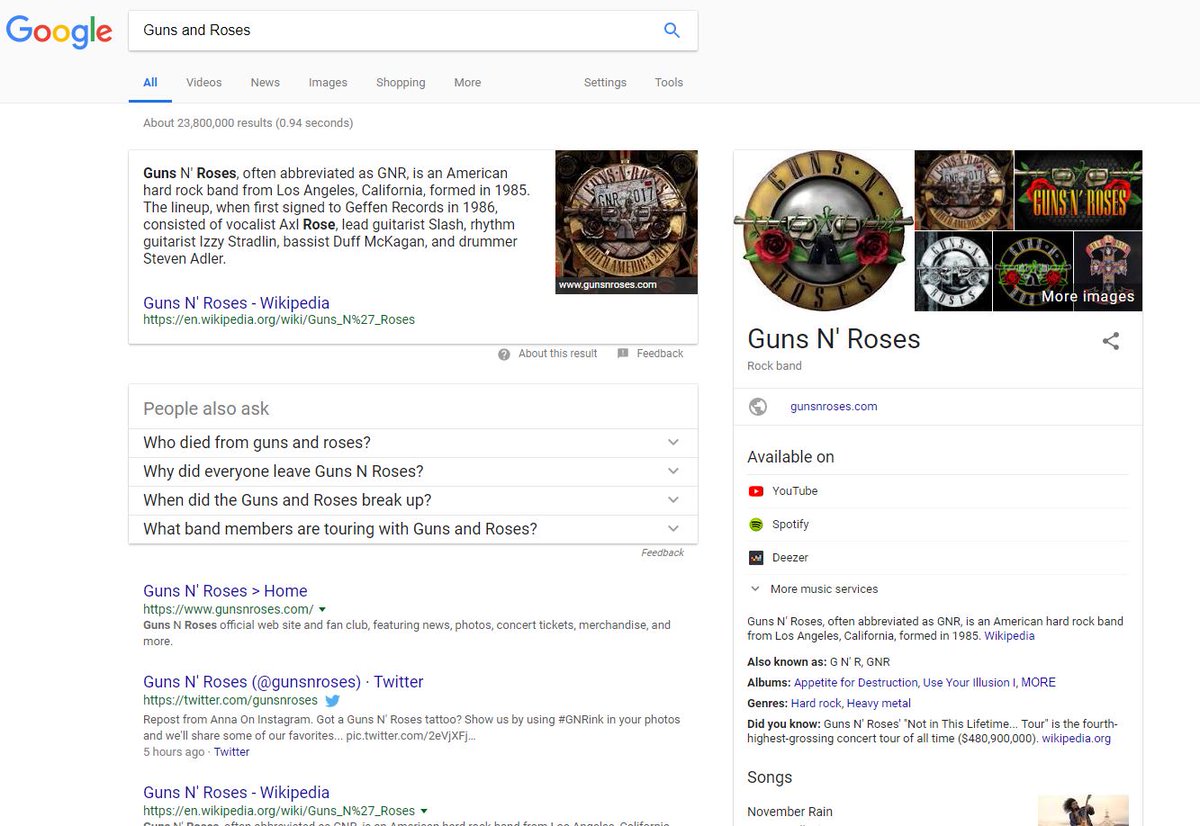Image resolution: width=1200 pixels, height=826 pixels.
Task: Expand 'What band members are touring' question
Action: (x=413, y=530)
